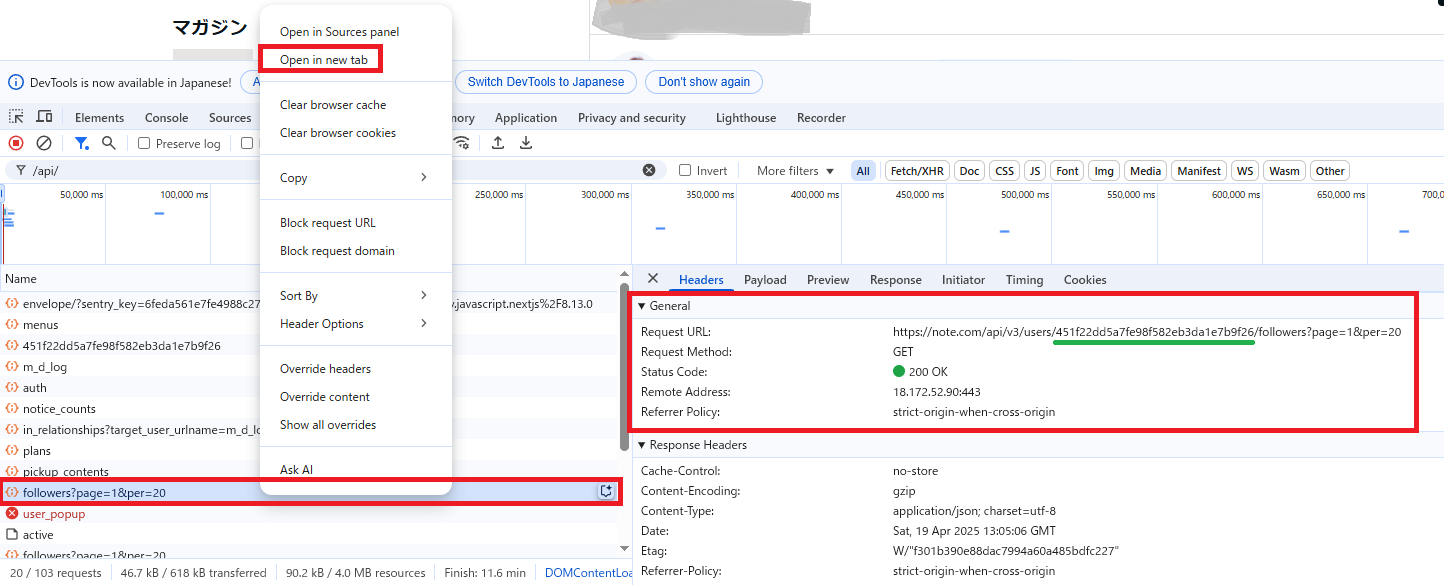Stop recording network log
Image resolution: width=1444 pixels, height=585 pixels.
click(16, 143)
